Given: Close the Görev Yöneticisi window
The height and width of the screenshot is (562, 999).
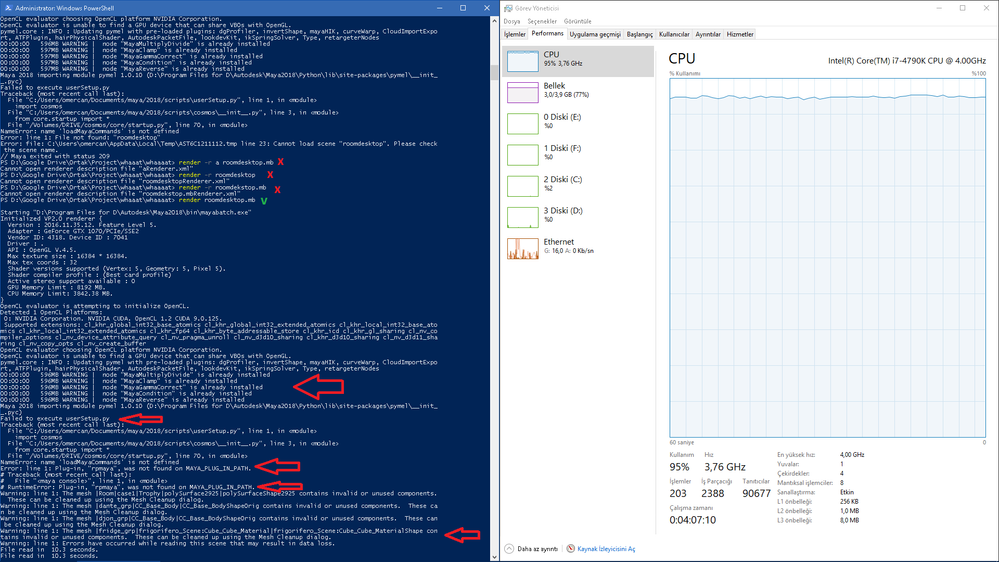Looking at the screenshot, I should click(986, 8).
